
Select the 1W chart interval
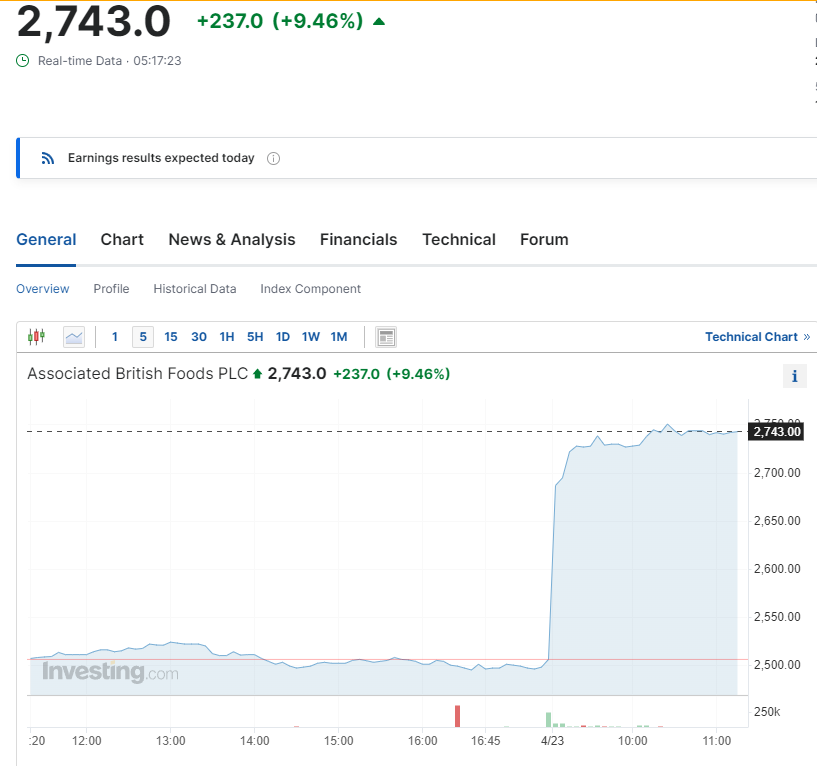coord(311,337)
